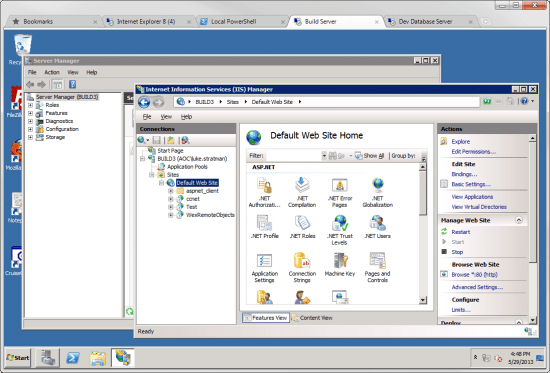The height and width of the screenshot is (373, 550).
Task: Click Sites in the address breadcrumb
Action: [232, 102]
